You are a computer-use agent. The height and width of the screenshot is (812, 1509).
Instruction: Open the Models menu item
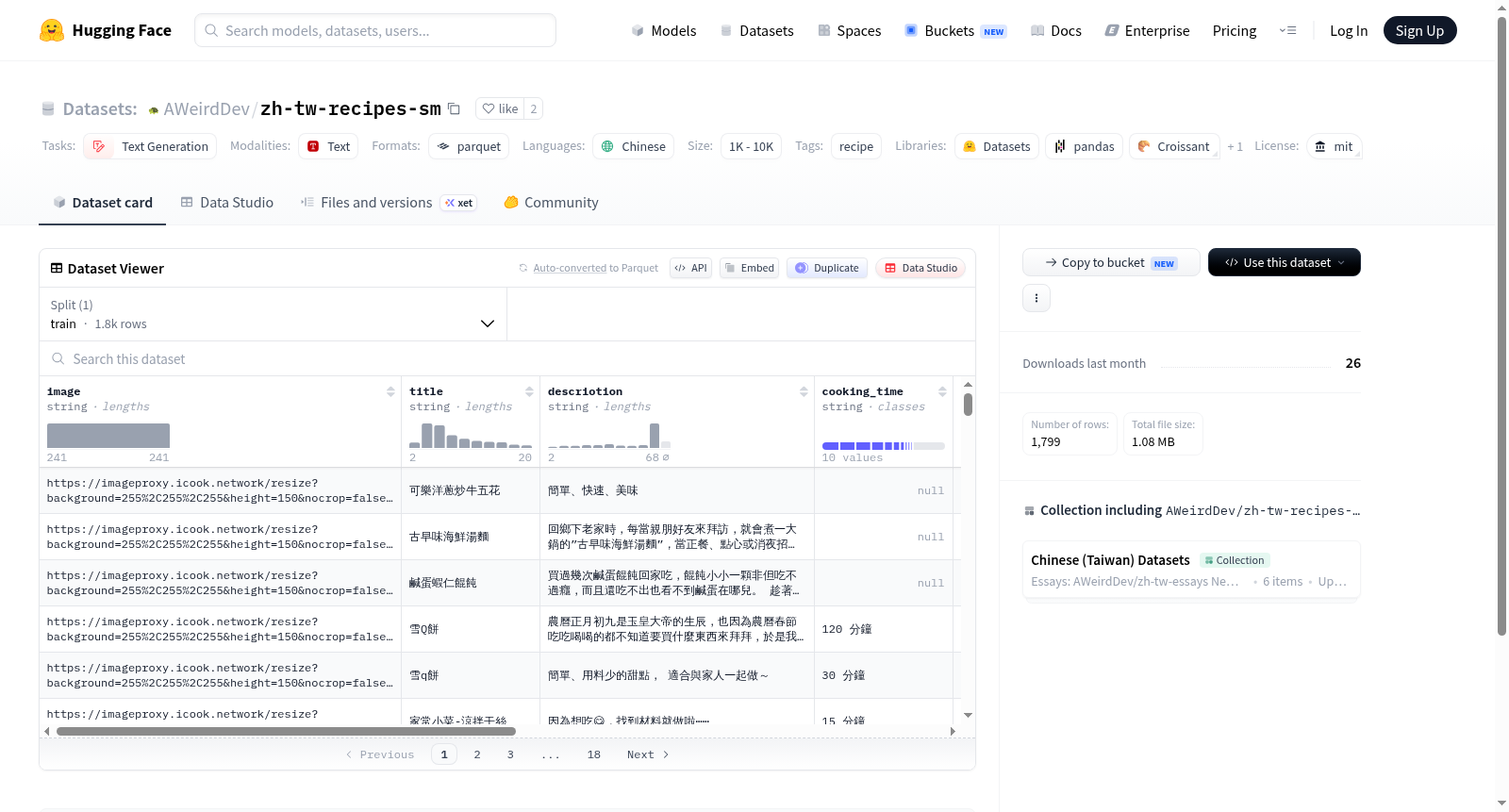pos(664,30)
